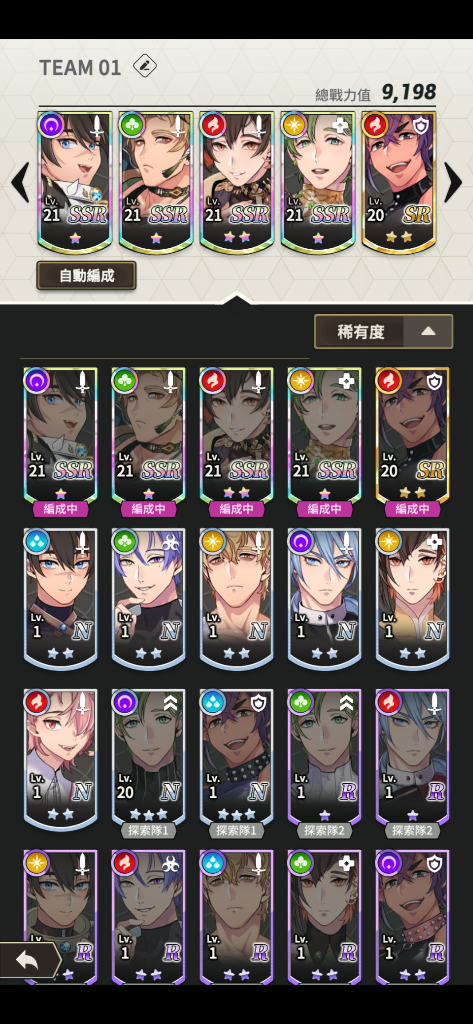Go to the previous team with left arrow
This screenshot has width=473, height=1024.
(x=20, y=183)
